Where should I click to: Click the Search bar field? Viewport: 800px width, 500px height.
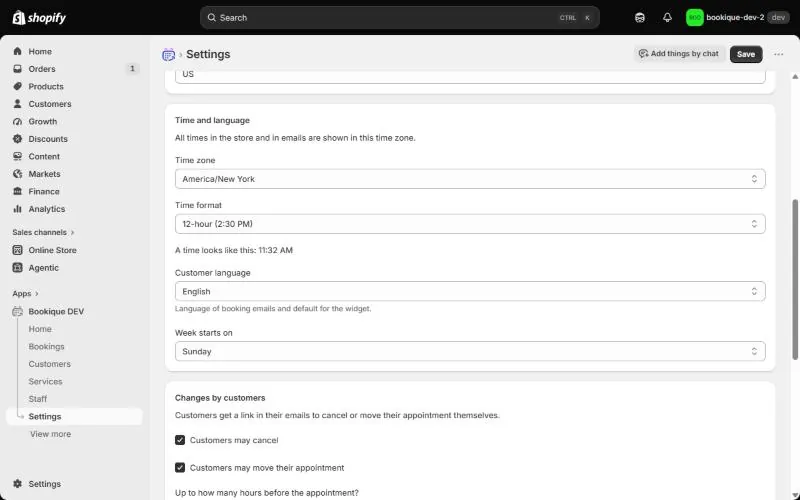[399, 17]
